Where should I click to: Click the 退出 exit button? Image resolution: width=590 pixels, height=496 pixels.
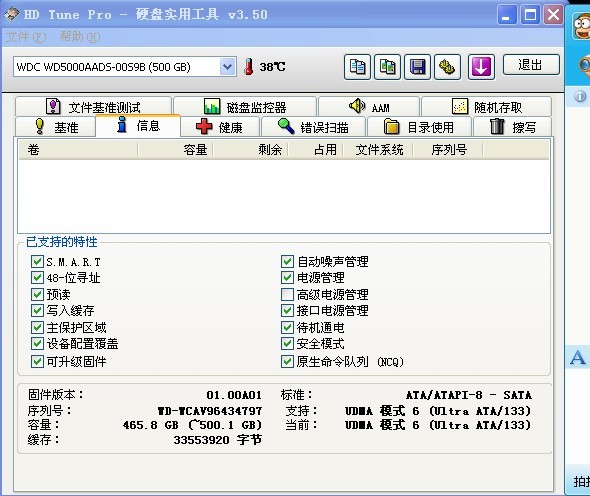(531, 65)
